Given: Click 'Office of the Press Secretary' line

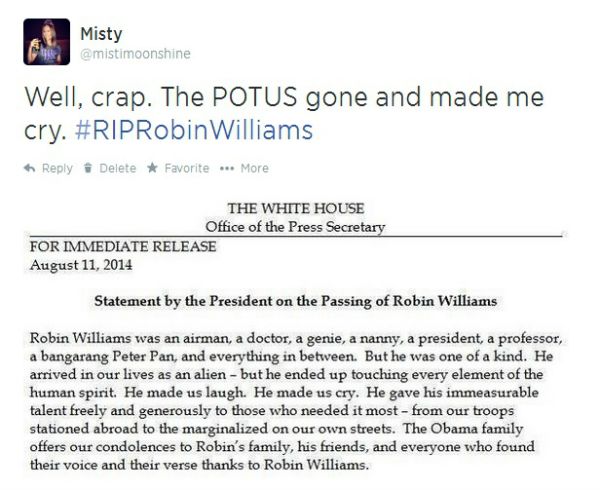Looking at the screenshot, I should 295,227.
